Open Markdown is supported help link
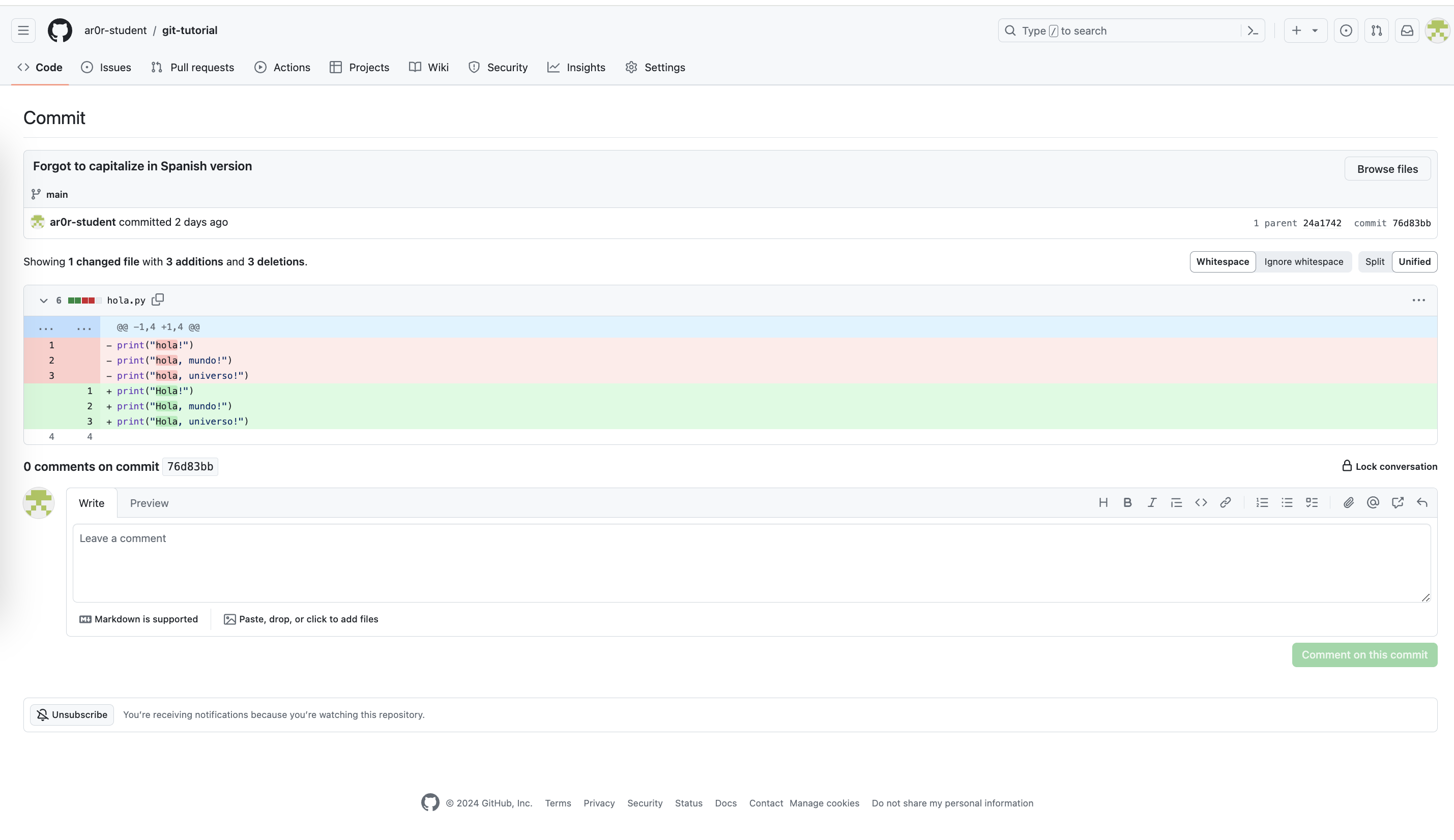The image size is (1454, 840). 138,619
